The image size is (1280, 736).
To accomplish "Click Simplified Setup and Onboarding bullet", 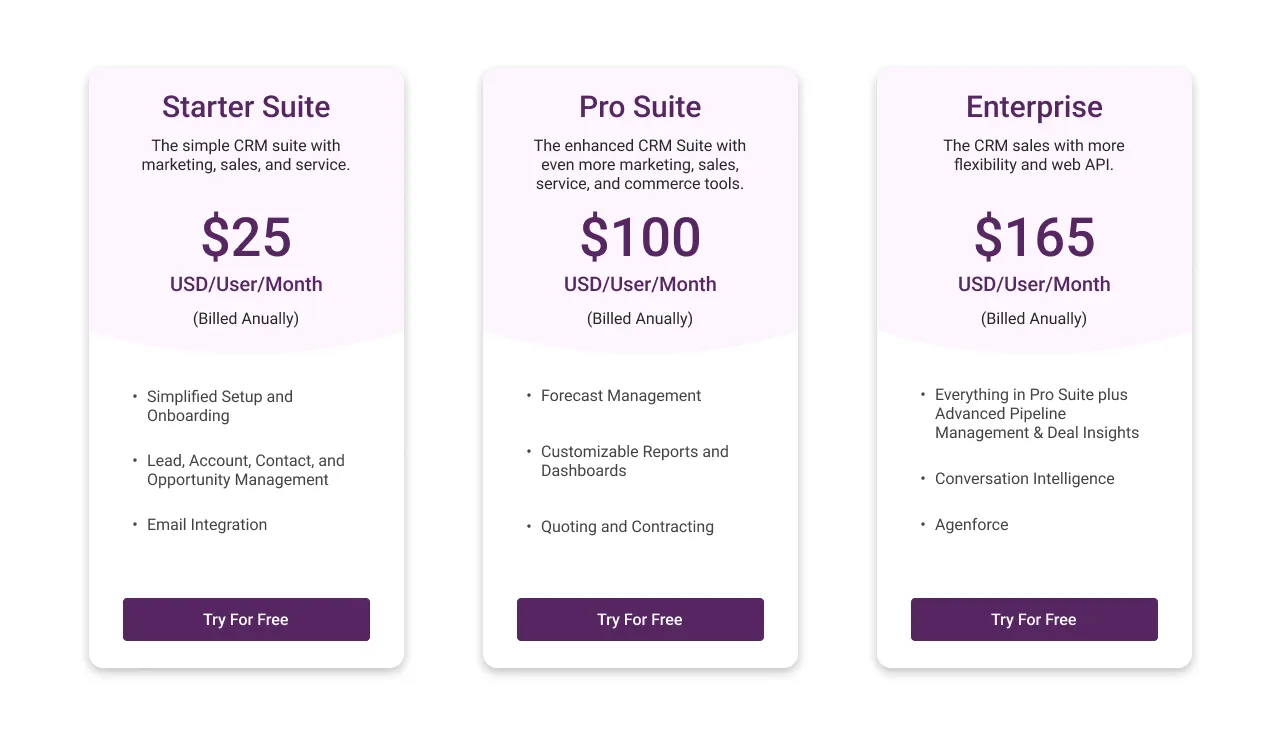I will click(x=220, y=406).
